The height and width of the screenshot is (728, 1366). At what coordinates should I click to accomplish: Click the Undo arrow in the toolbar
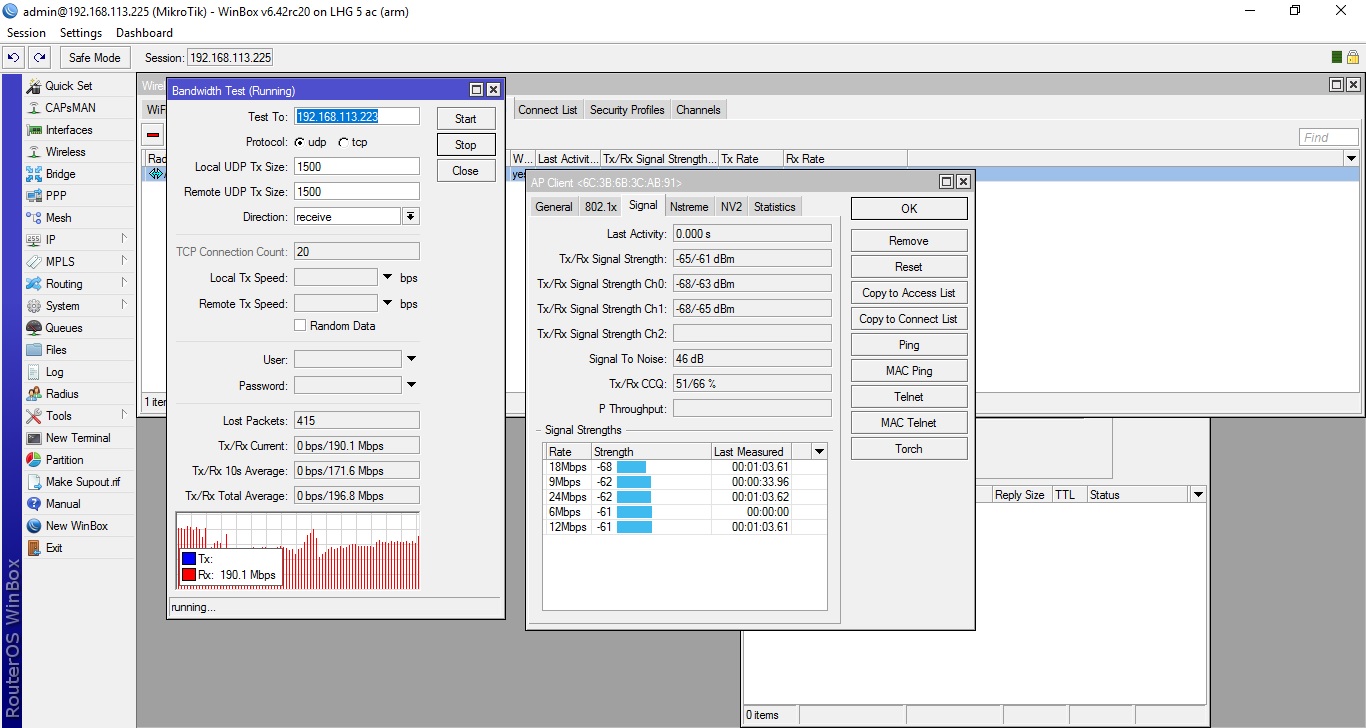[x=14, y=58]
